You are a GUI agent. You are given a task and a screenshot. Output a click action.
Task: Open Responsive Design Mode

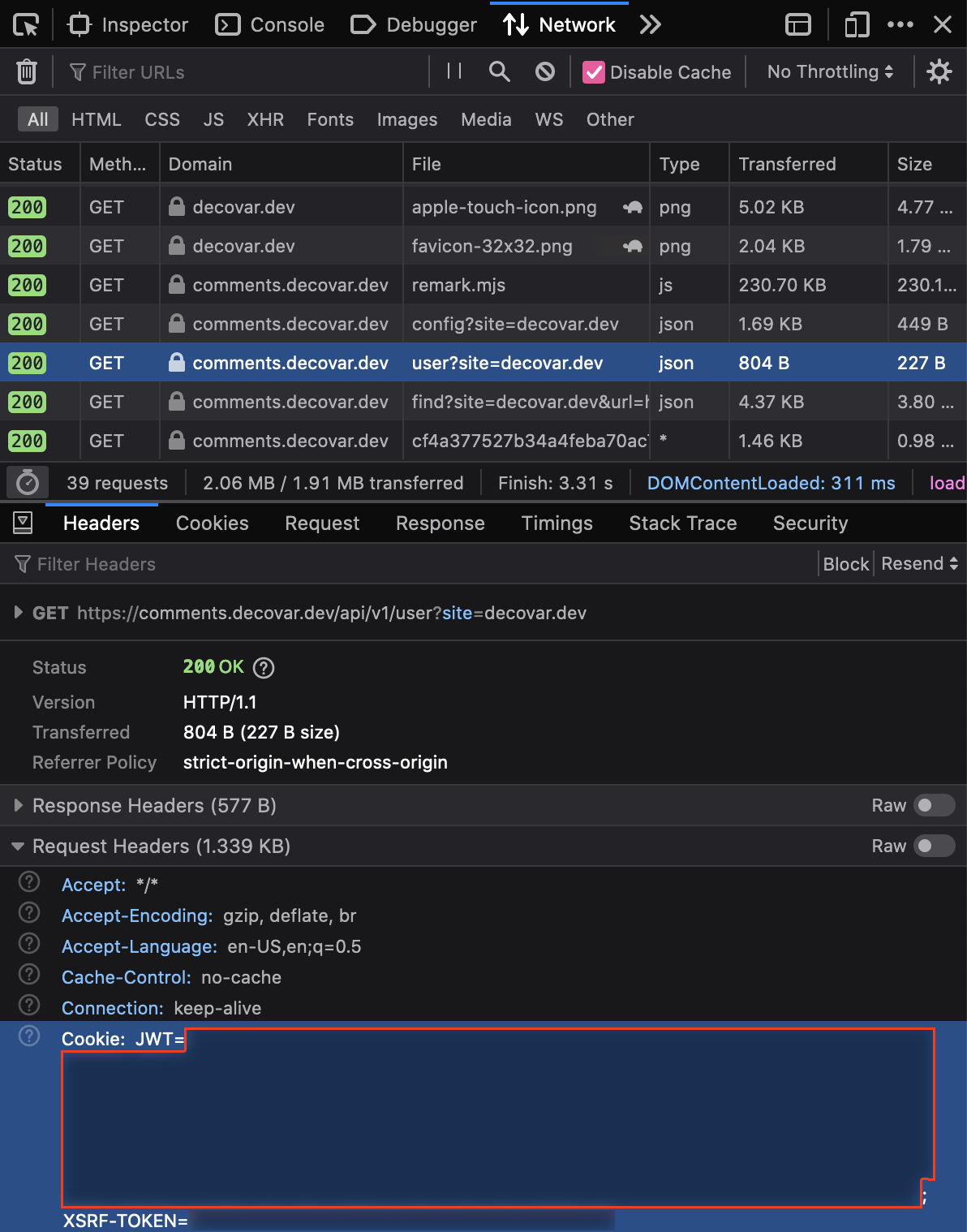857,25
